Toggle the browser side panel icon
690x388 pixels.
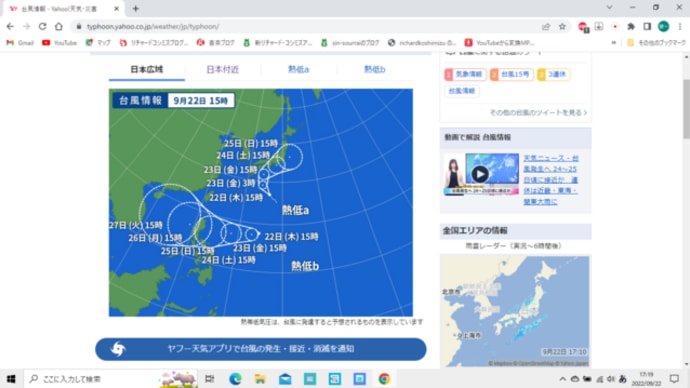coord(647,26)
